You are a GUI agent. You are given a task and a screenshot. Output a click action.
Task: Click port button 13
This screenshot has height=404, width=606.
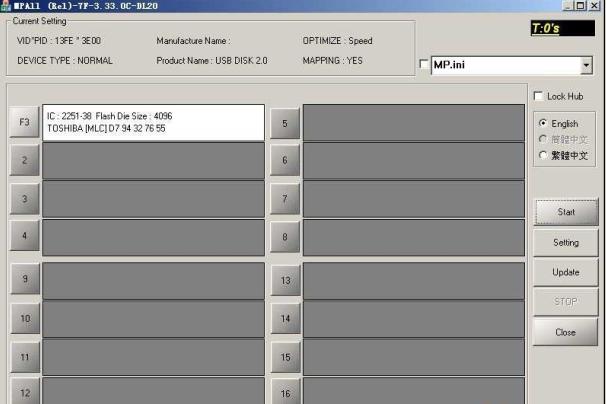(x=286, y=280)
